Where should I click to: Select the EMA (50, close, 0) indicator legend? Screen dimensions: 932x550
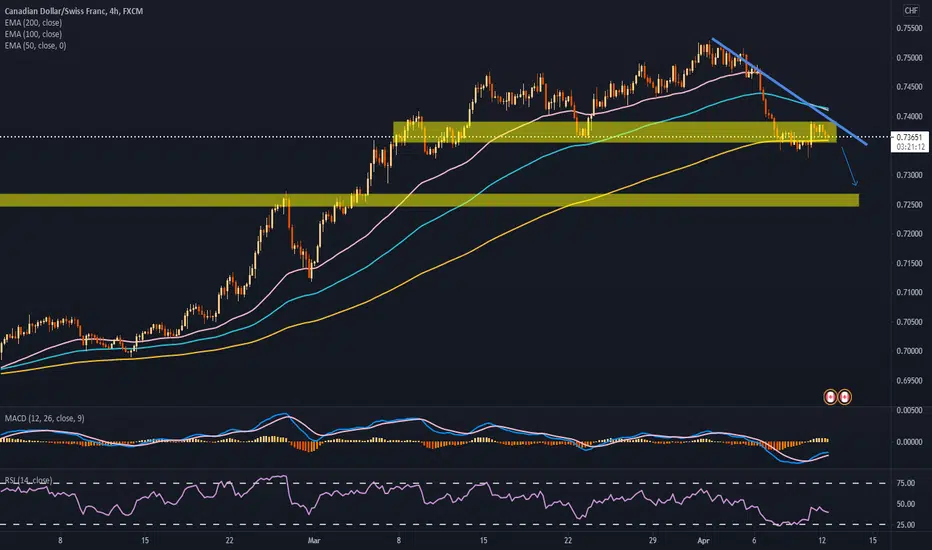coord(35,45)
